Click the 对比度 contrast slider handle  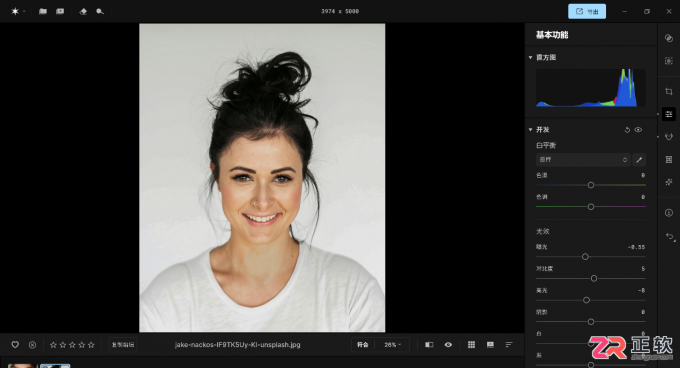(x=594, y=278)
